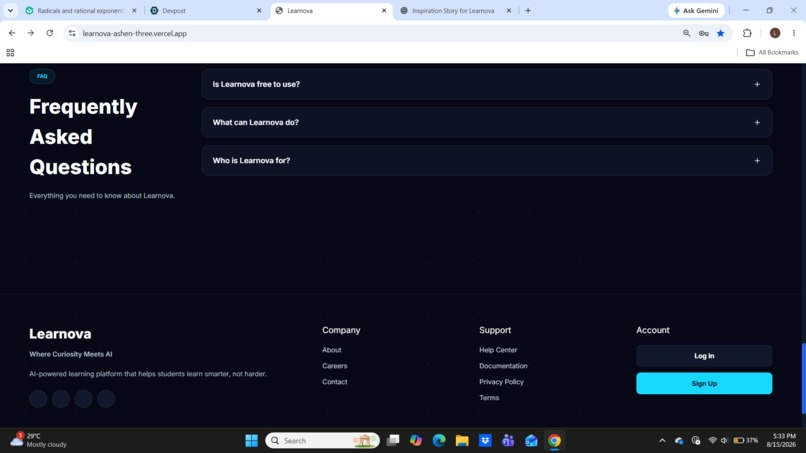Open the weather widget showing 29°C
The image size is (806, 453).
pos(40,440)
